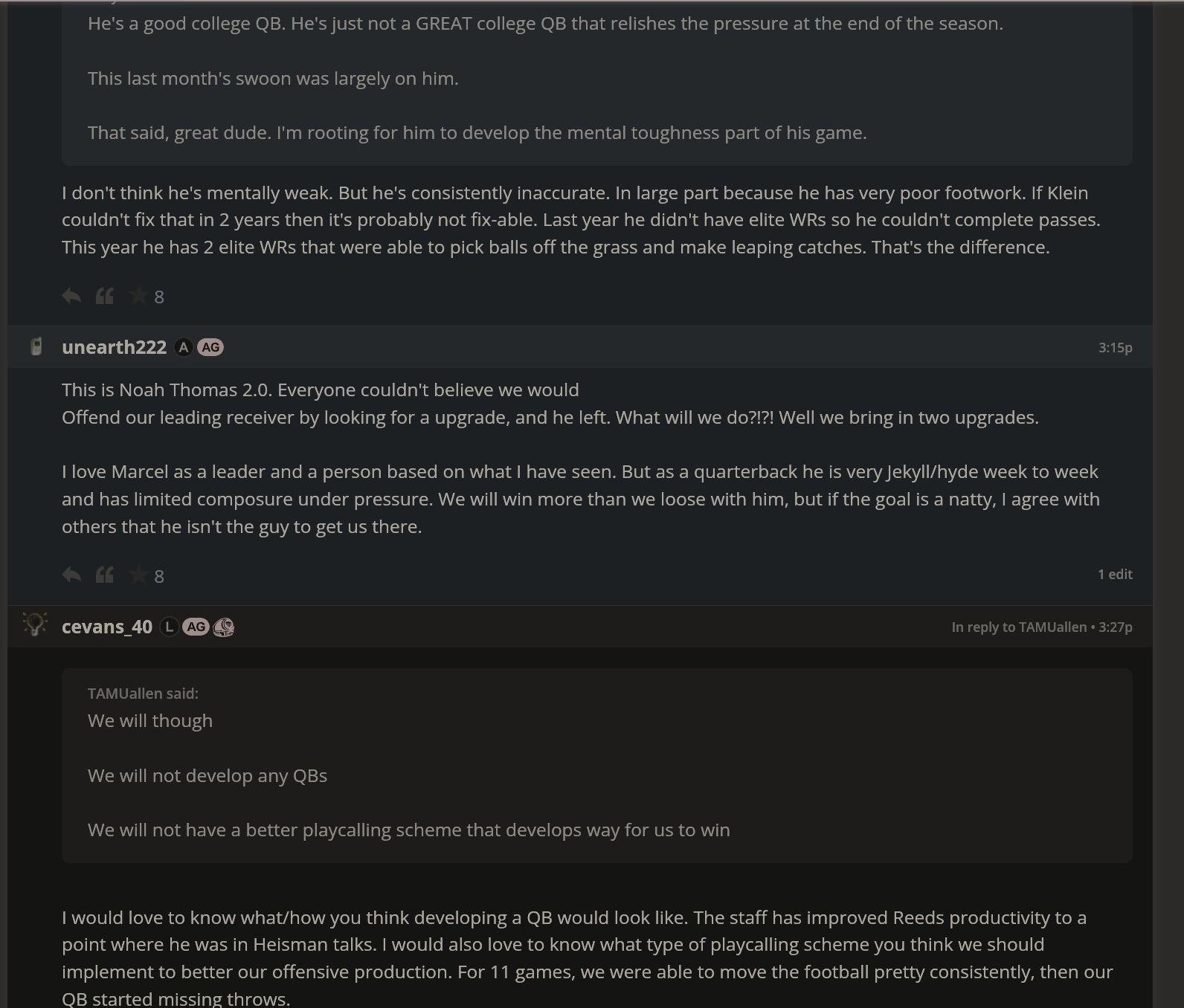Click 'TAMUallen said:' quote header
Screen dimensions: 1184x1008
click(143, 693)
